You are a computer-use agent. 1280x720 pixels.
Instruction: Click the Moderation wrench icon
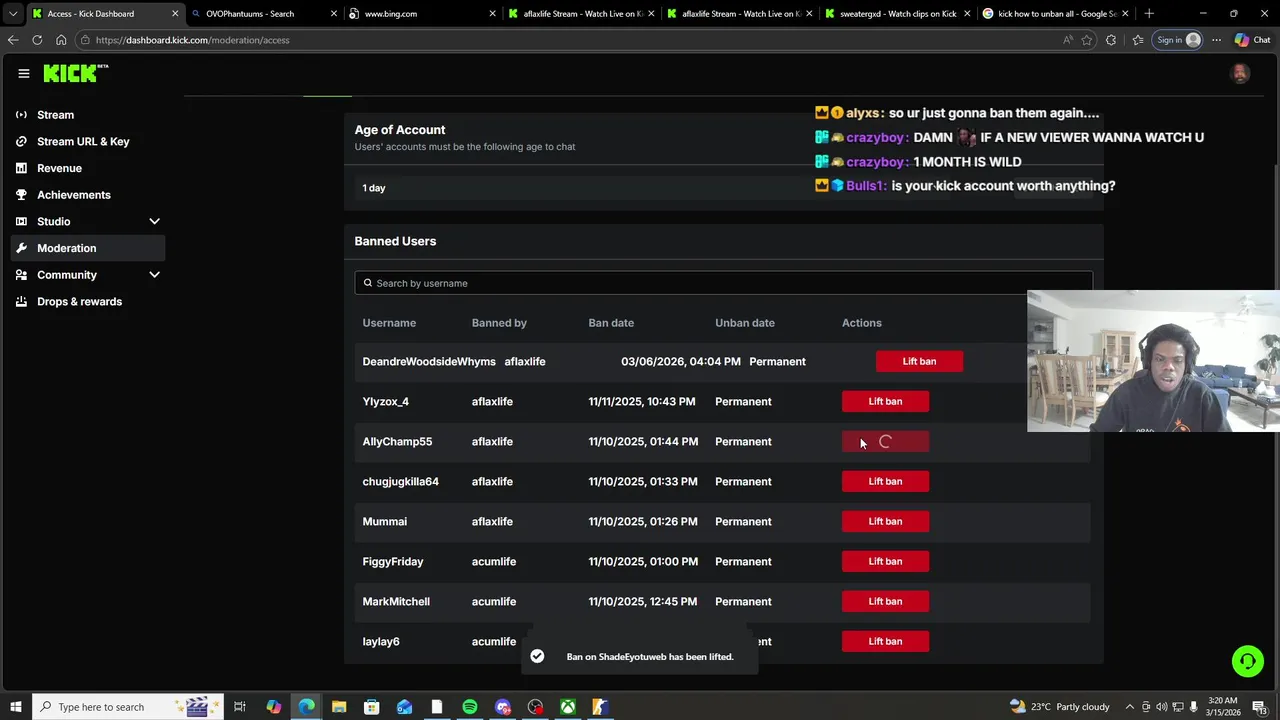point(21,248)
